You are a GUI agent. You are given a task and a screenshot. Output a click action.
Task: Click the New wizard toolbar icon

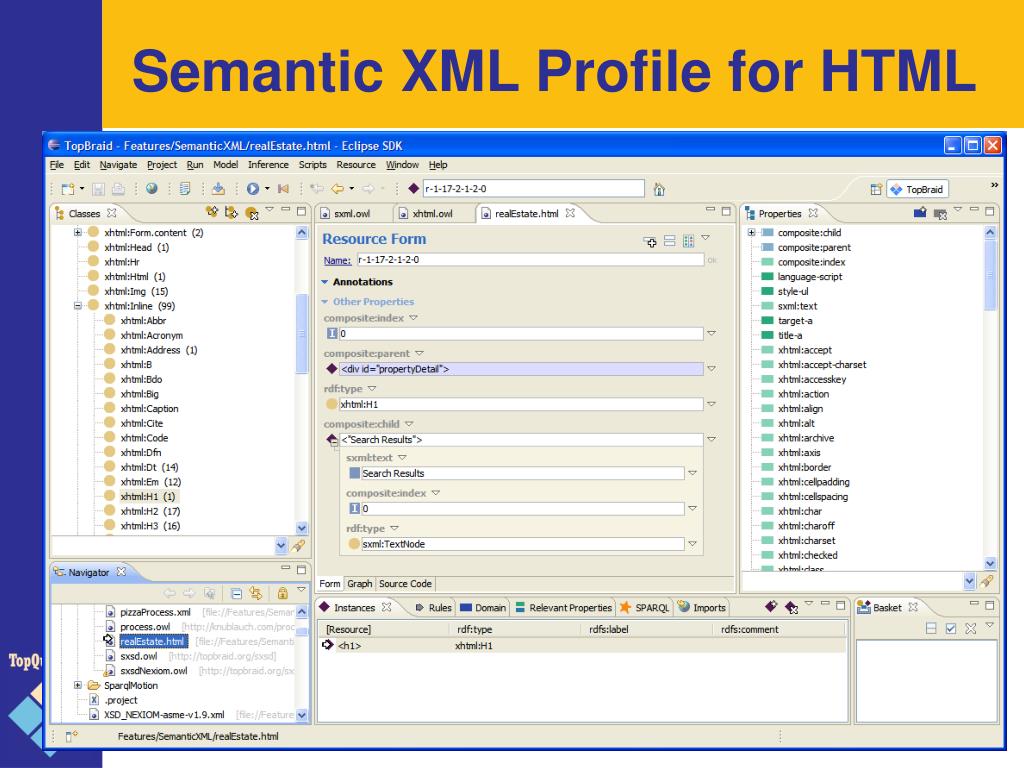click(x=67, y=189)
